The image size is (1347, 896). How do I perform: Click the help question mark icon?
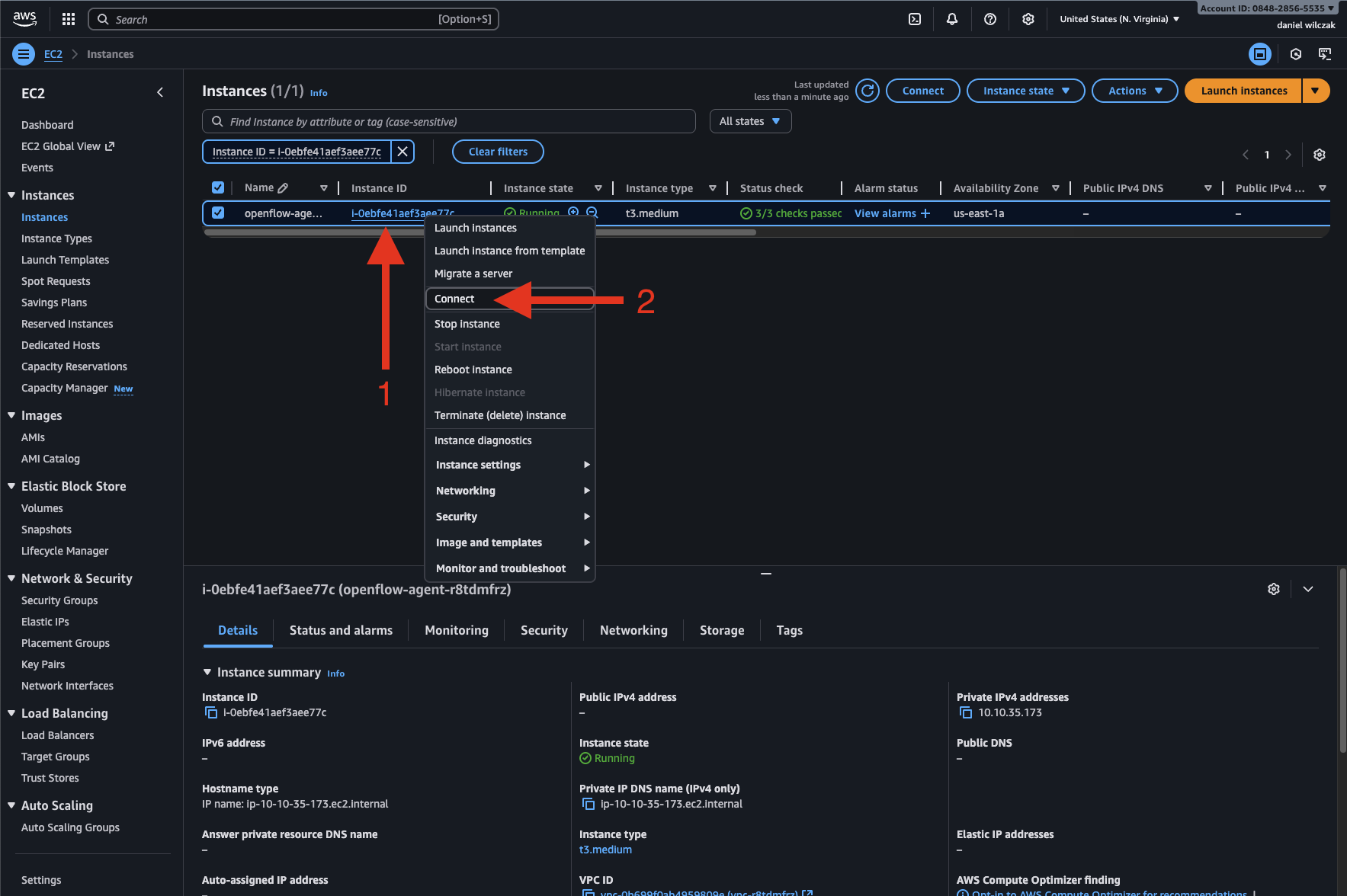[x=990, y=19]
